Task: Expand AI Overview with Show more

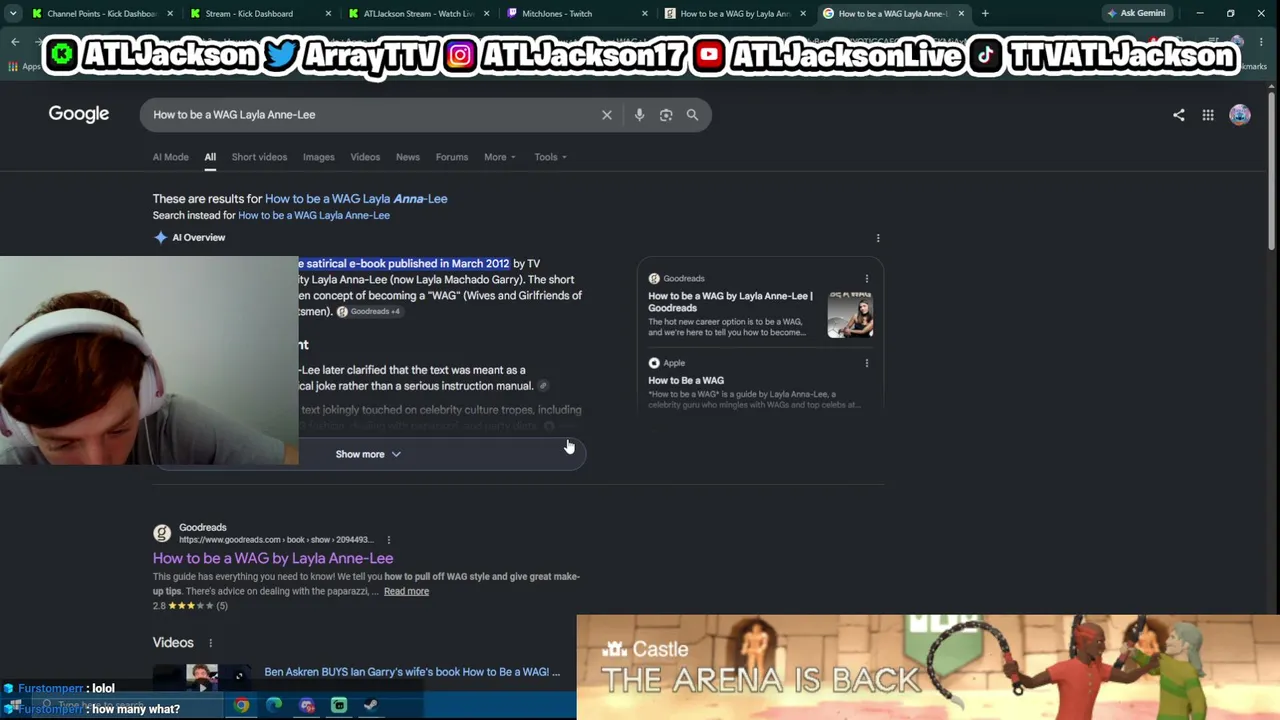Action: tap(368, 454)
